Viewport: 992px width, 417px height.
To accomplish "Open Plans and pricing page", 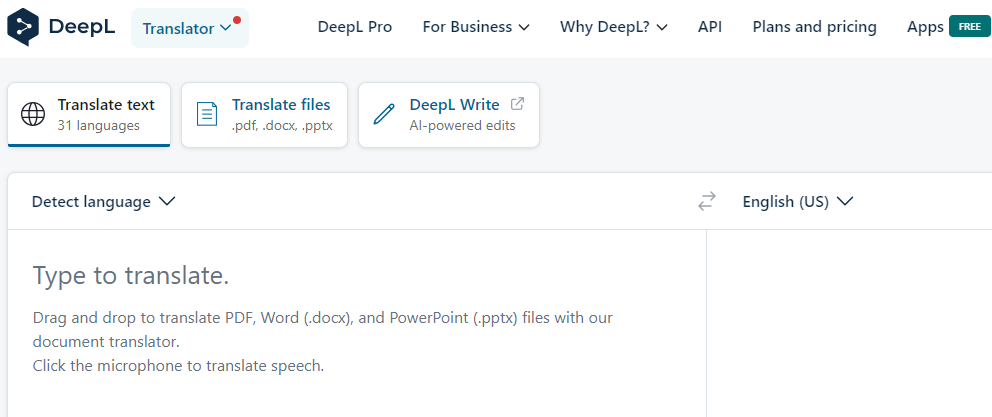I will pos(814,27).
